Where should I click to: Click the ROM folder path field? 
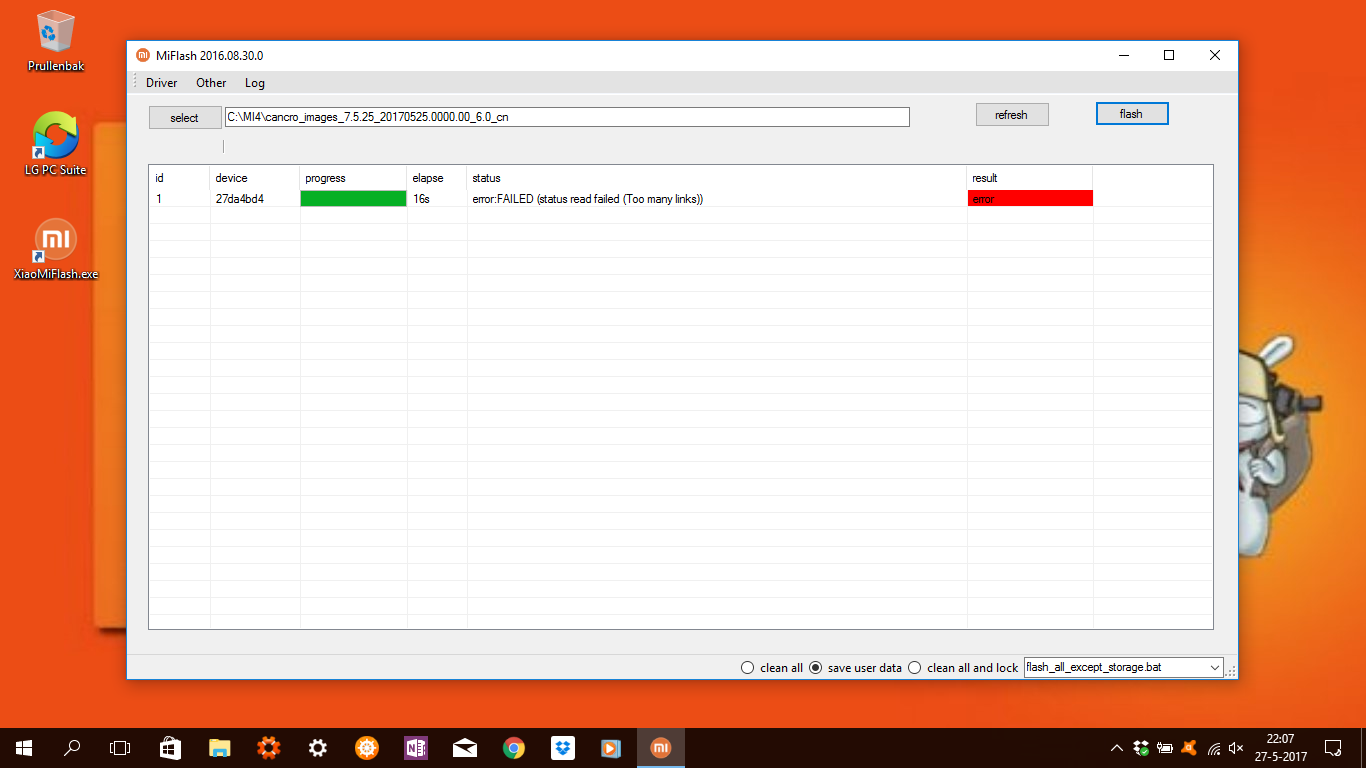pos(567,117)
